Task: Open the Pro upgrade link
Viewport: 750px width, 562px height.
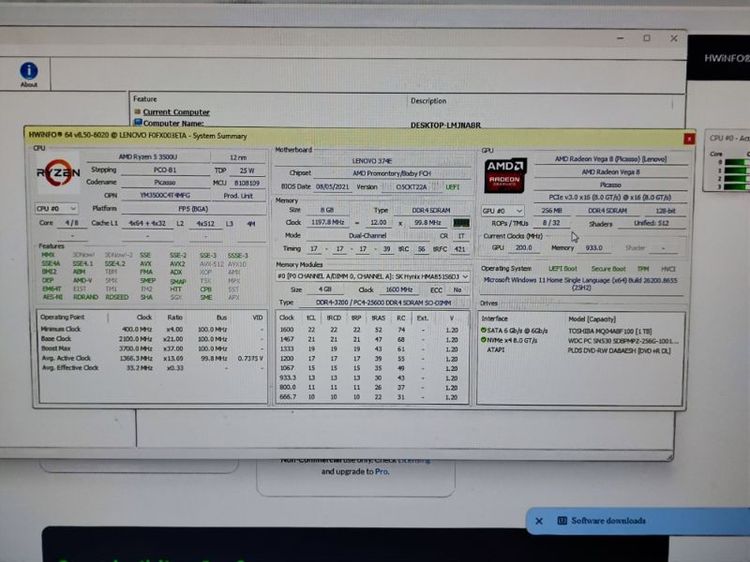Action: click(381, 472)
